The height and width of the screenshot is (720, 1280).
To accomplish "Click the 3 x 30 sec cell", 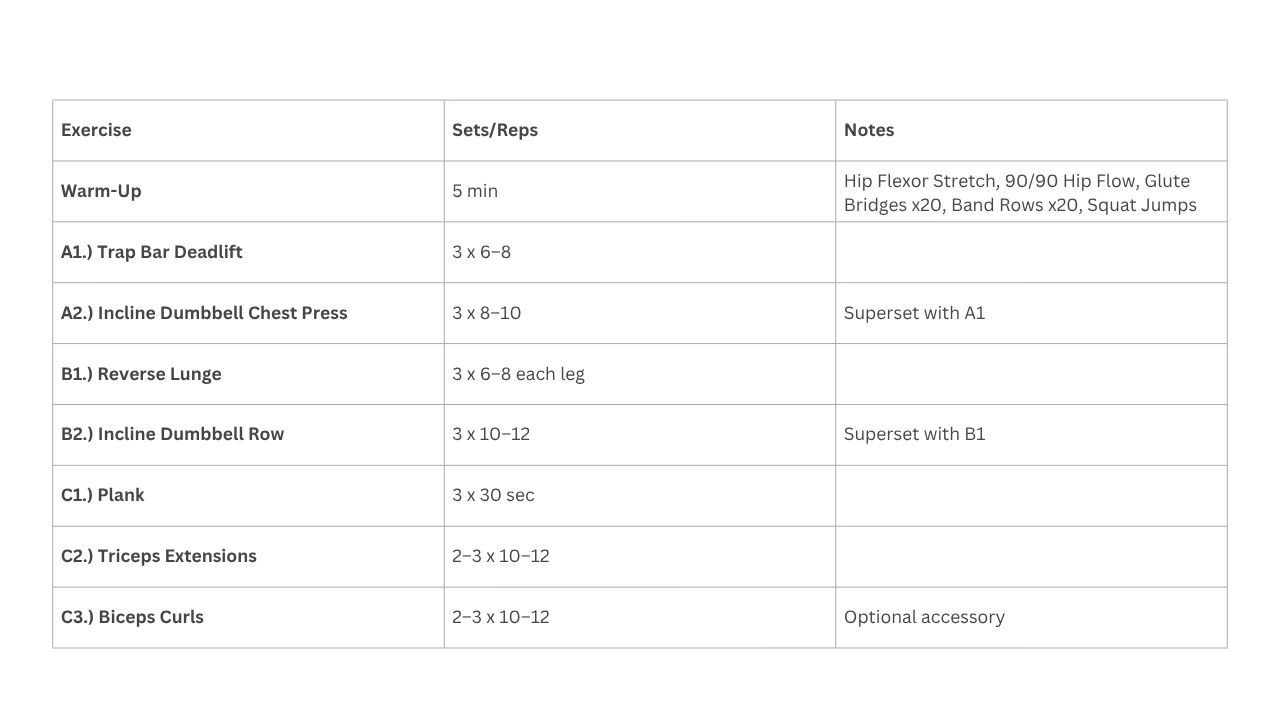I will pos(493,495).
